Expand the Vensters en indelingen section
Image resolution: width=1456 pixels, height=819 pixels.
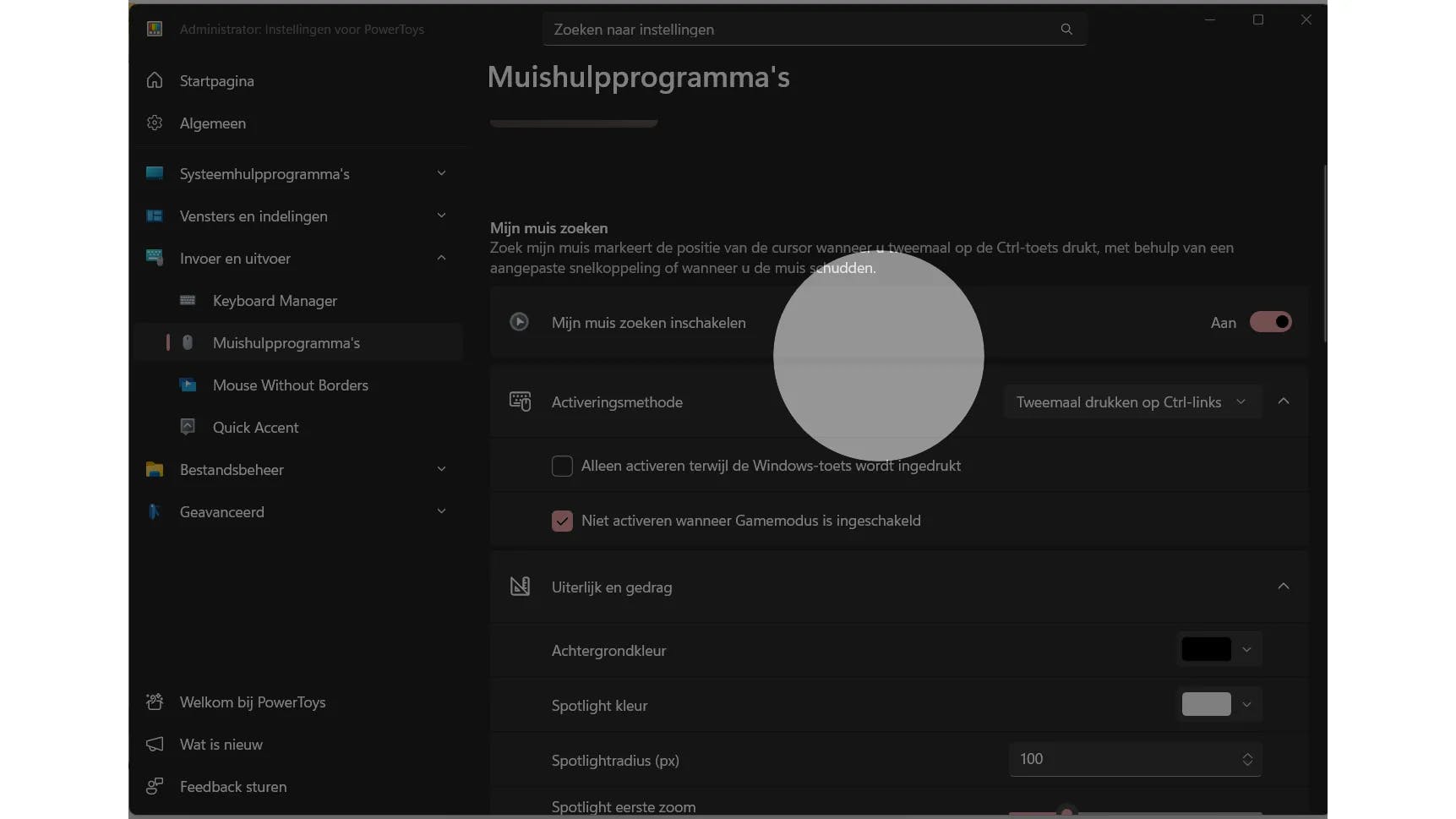click(x=441, y=216)
